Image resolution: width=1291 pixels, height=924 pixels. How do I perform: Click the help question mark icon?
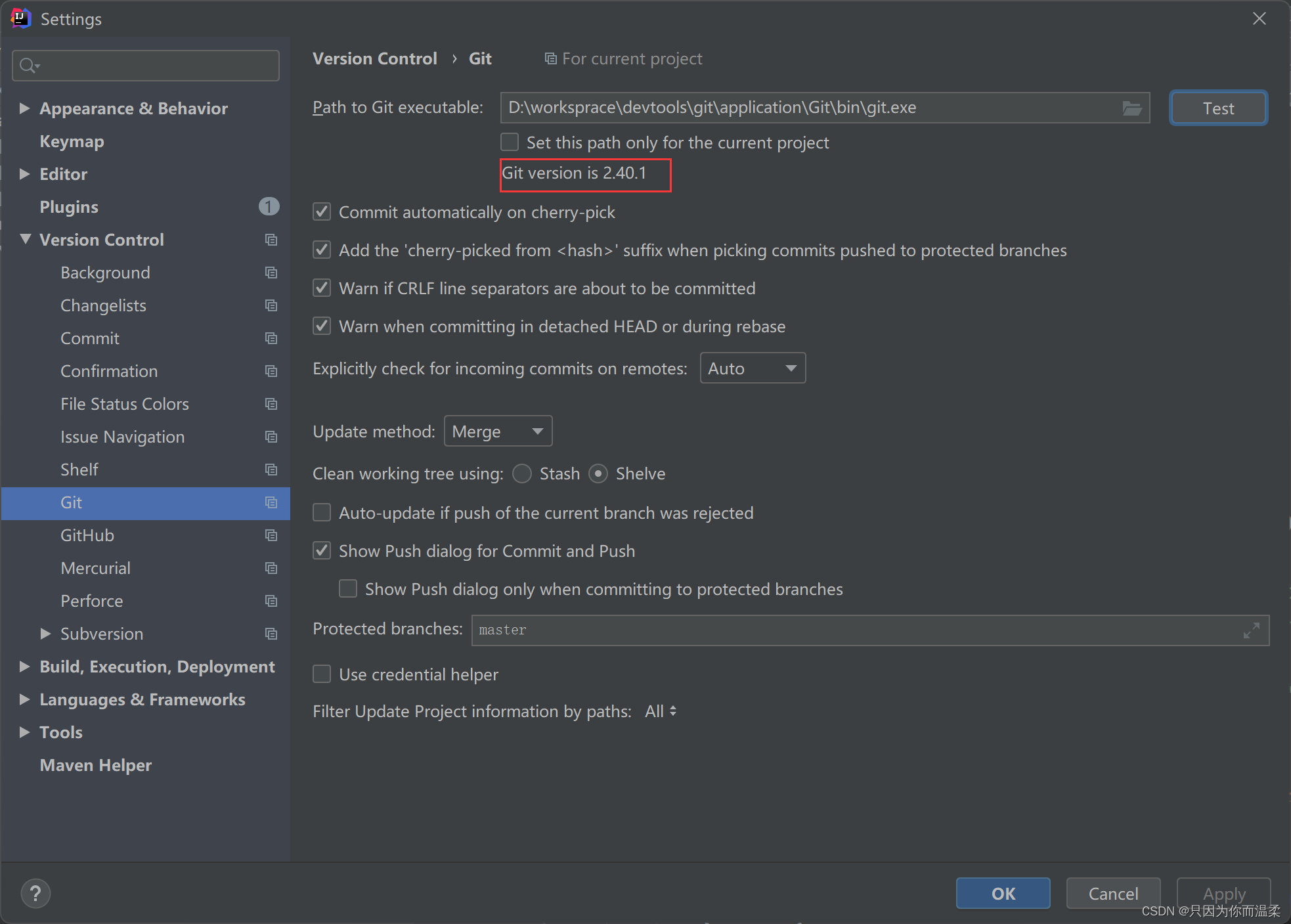point(35,893)
